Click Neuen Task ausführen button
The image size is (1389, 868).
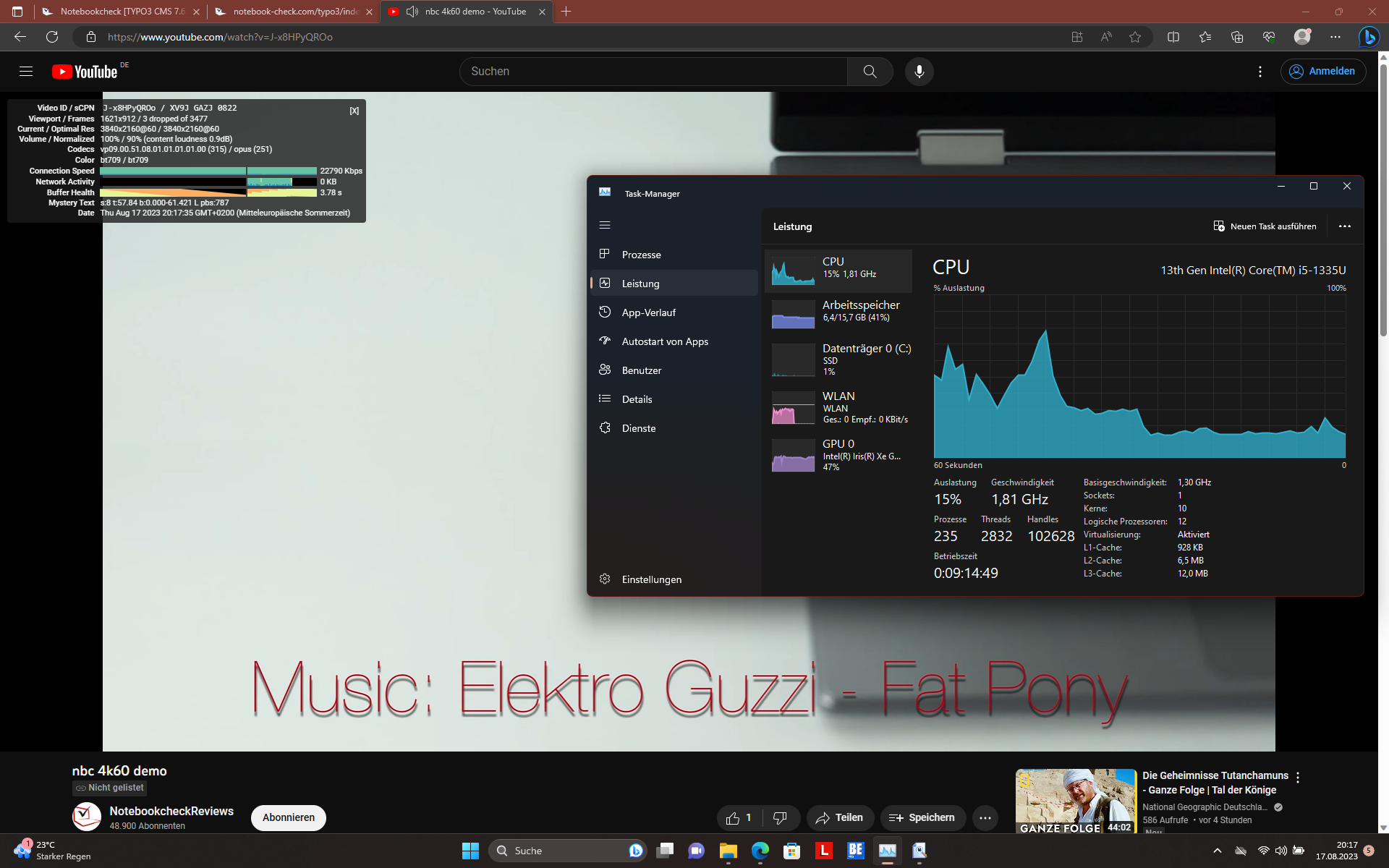pos(1265,226)
